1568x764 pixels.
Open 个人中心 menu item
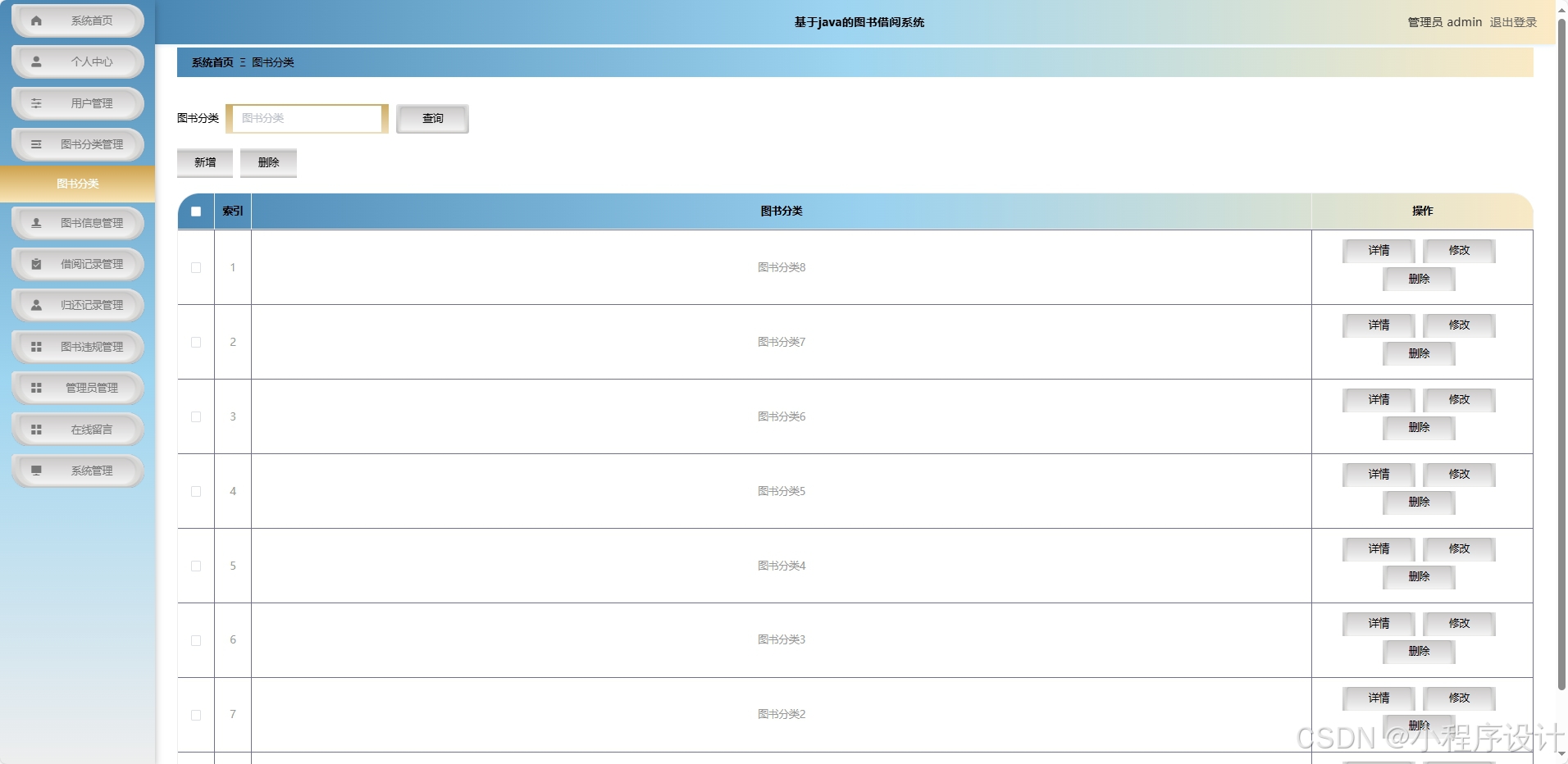[78, 61]
